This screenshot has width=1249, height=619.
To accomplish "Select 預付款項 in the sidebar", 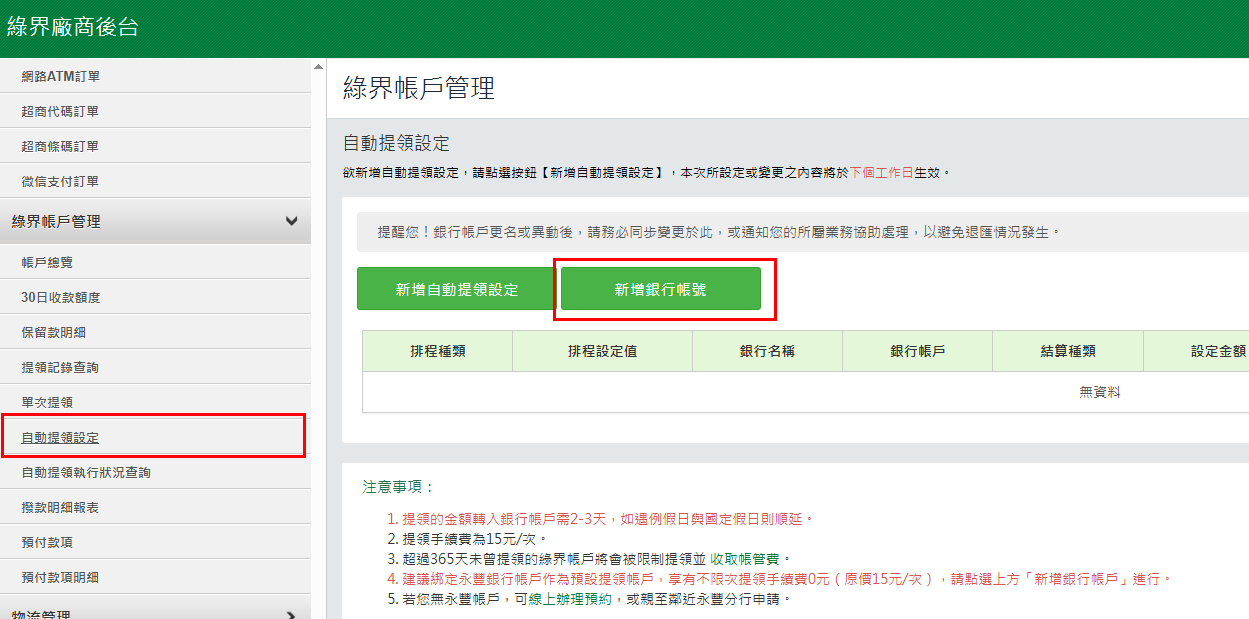I will coord(155,543).
